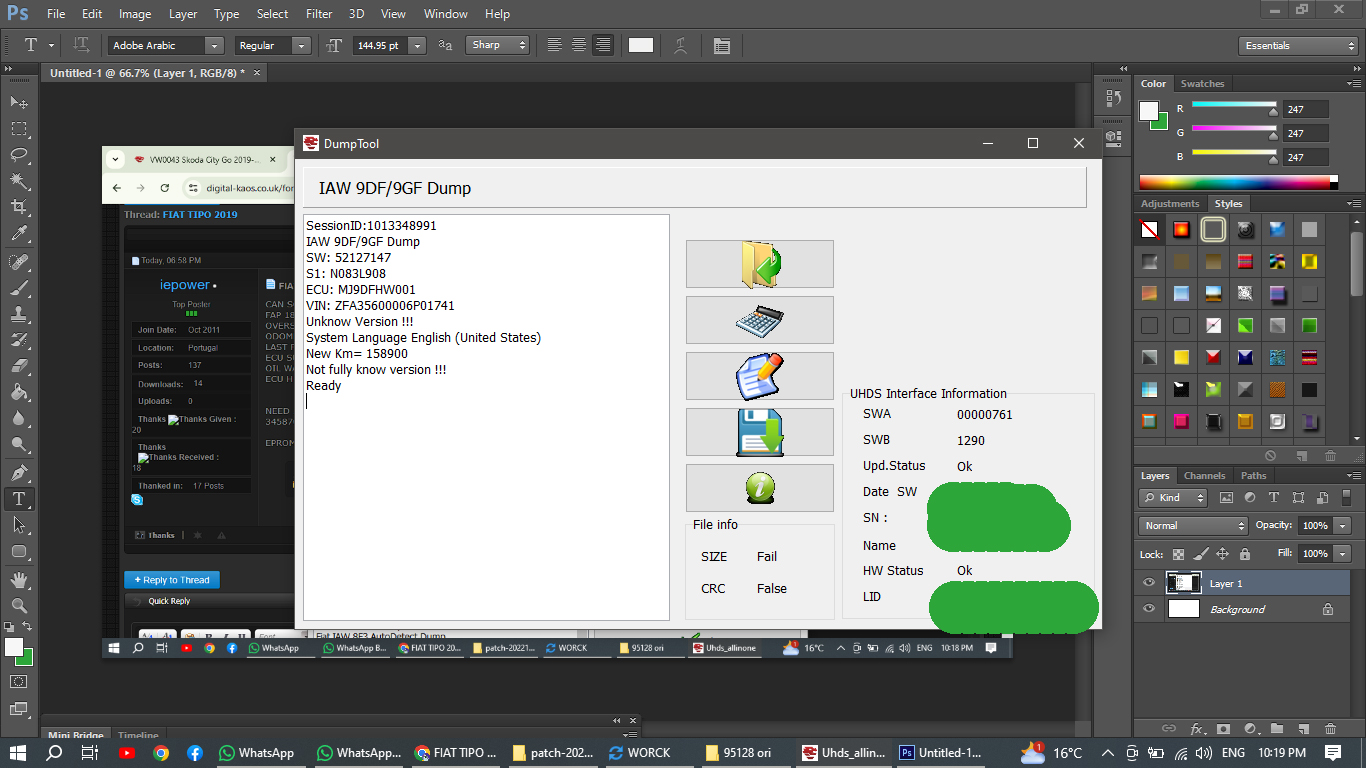The height and width of the screenshot is (768, 1366).
Task: Toggle lock transparent pixels
Action: (1179, 553)
